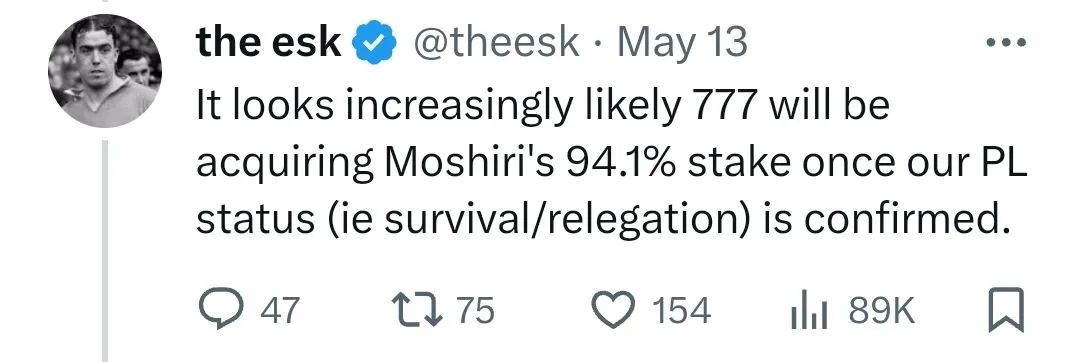The width and height of the screenshot is (1080, 362).
Task: Like the tweet with the heart icon
Action: point(615,310)
